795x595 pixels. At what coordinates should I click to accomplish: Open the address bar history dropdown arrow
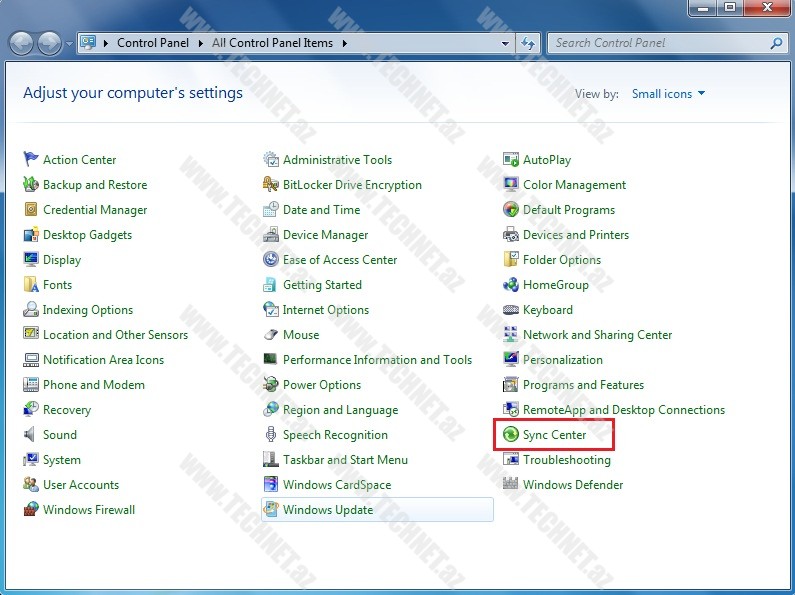(x=505, y=44)
